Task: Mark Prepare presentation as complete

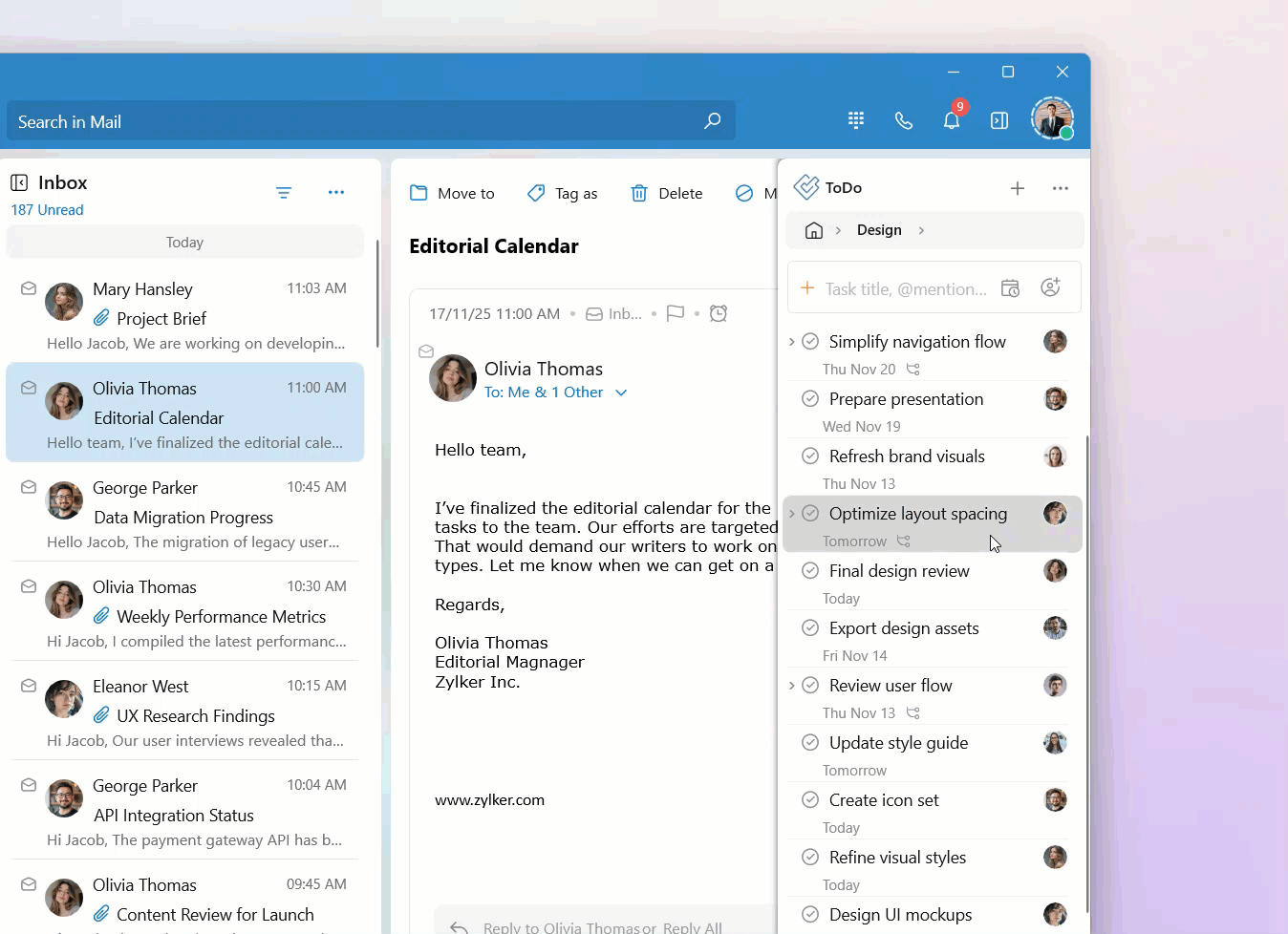Action: [x=810, y=398]
